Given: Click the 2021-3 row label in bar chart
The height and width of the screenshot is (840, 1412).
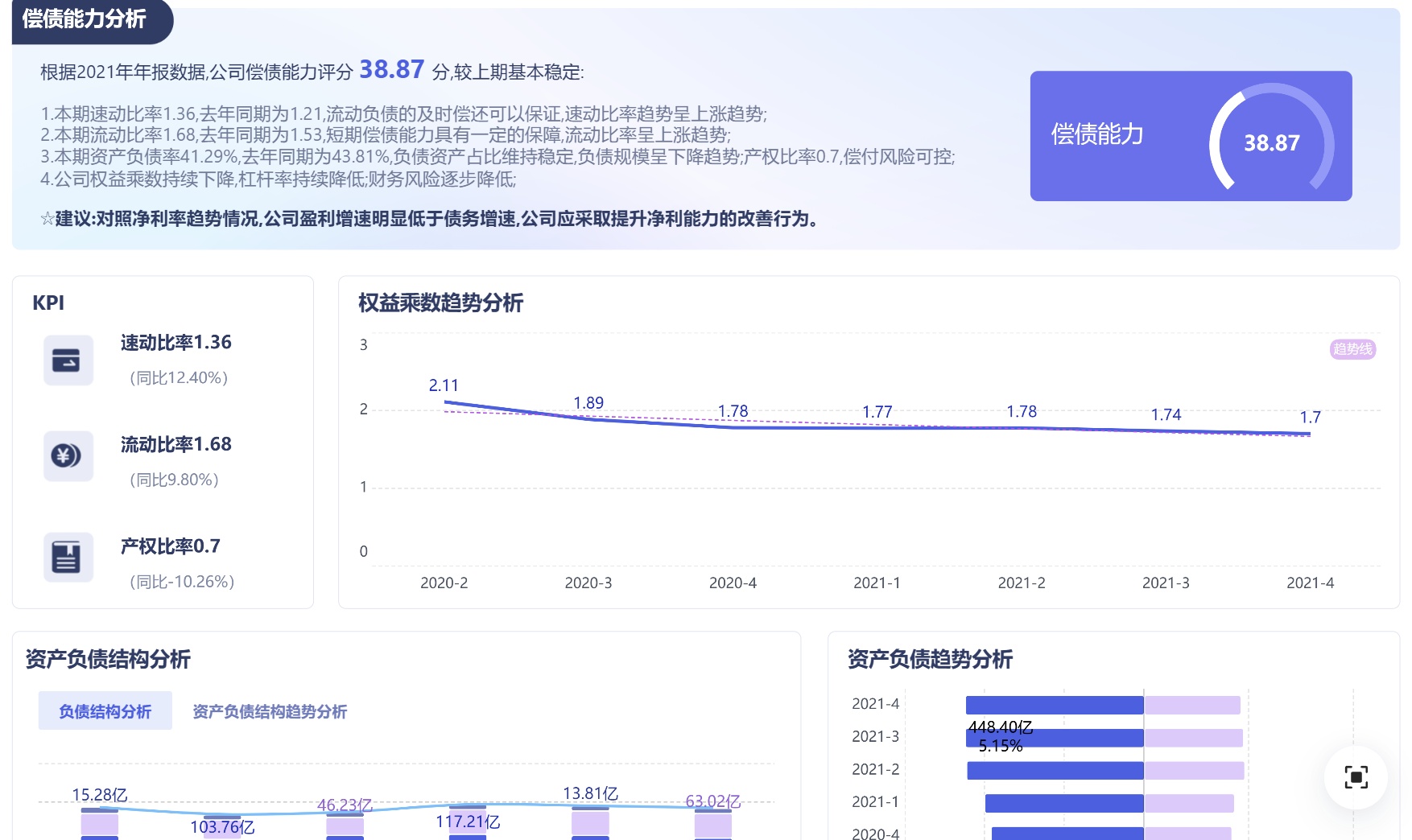Looking at the screenshot, I should 875,737.
